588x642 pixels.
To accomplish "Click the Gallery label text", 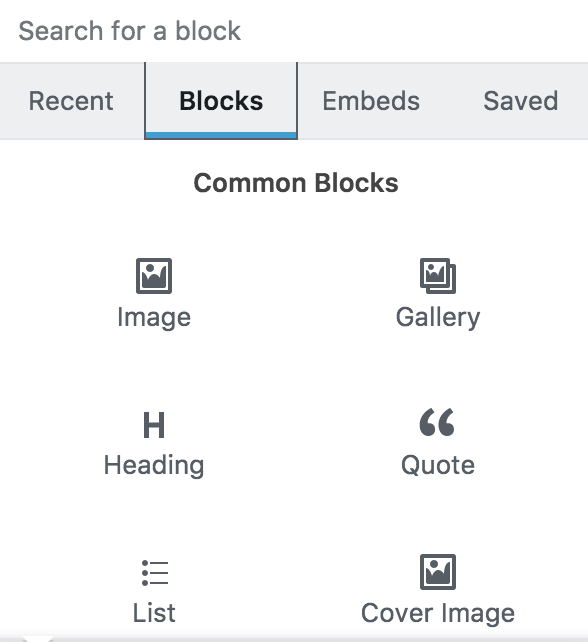I will 438,318.
